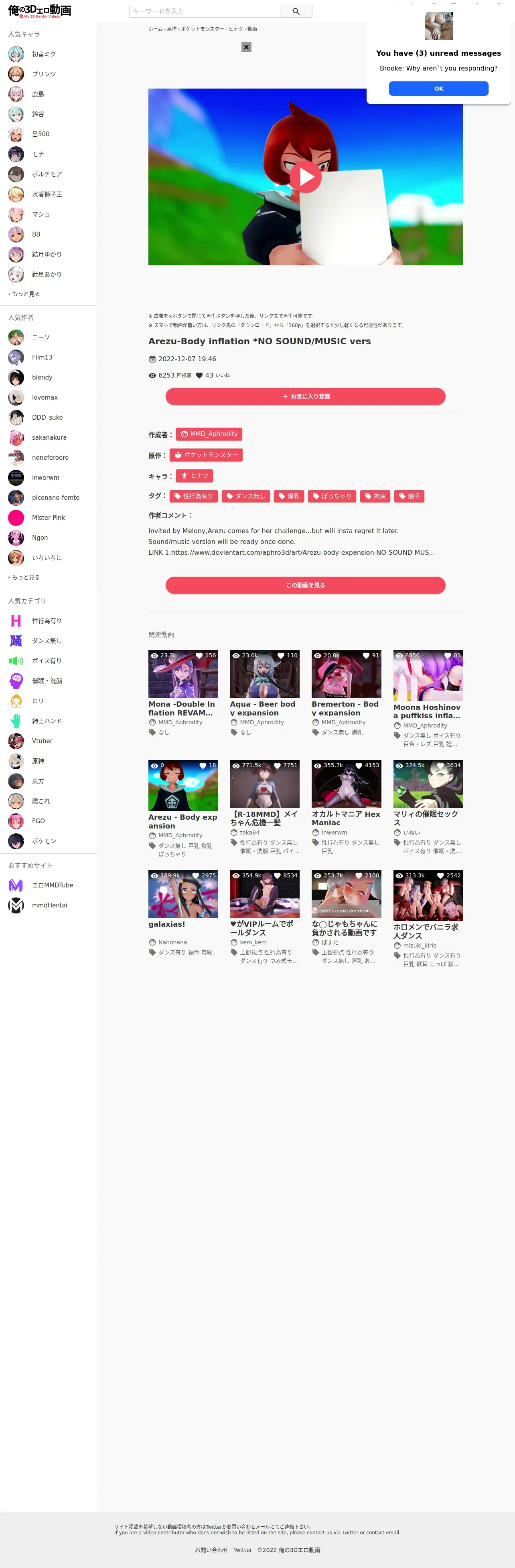
Task: Open FGO category icon
Action: [x=16, y=821]
